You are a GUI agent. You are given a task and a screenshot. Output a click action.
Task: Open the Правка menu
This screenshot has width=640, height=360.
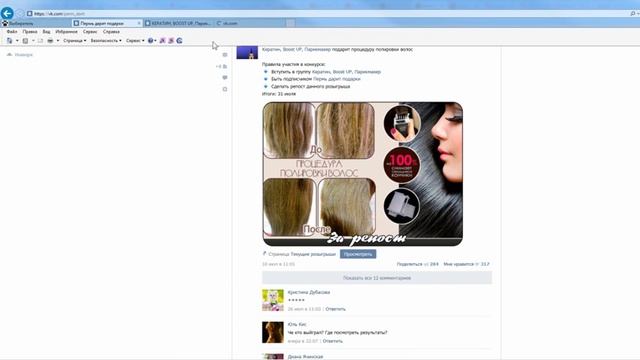coord(30,31)
